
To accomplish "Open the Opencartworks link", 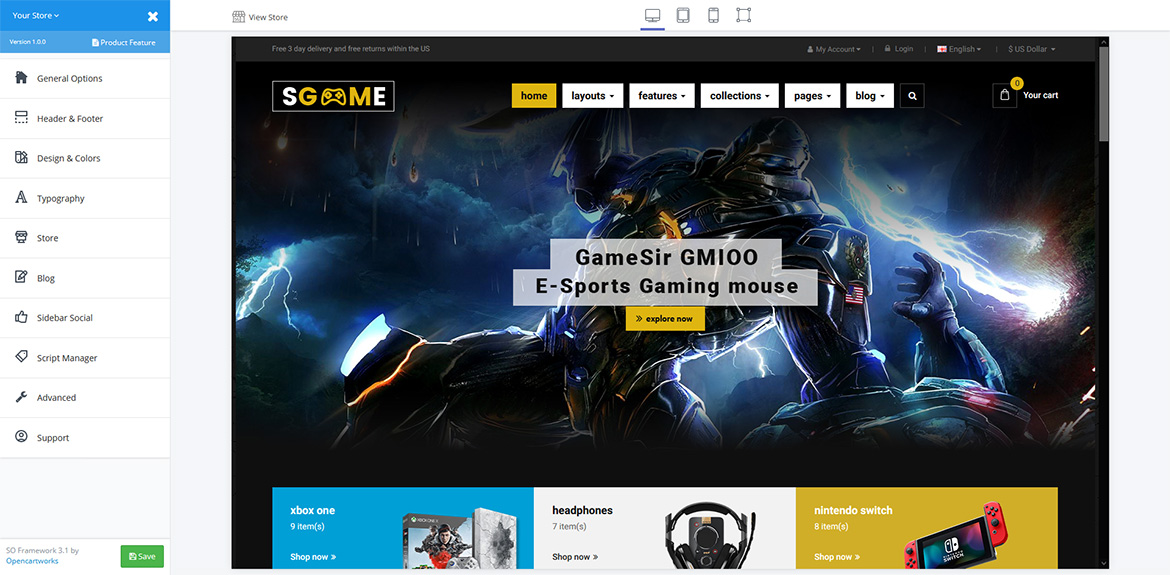I will pos(32,560).
